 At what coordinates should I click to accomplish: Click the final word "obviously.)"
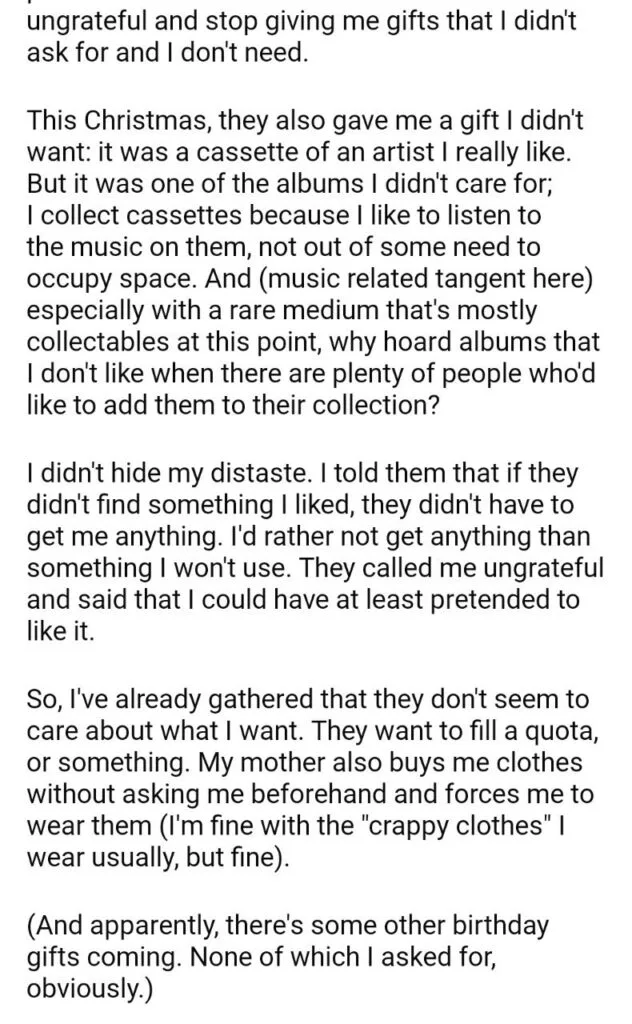(x=89, y=989)
